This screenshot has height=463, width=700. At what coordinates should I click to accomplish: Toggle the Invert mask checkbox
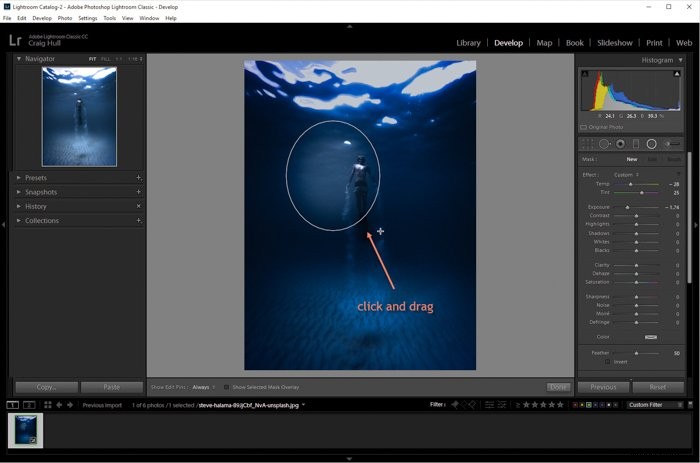(608, 362)
